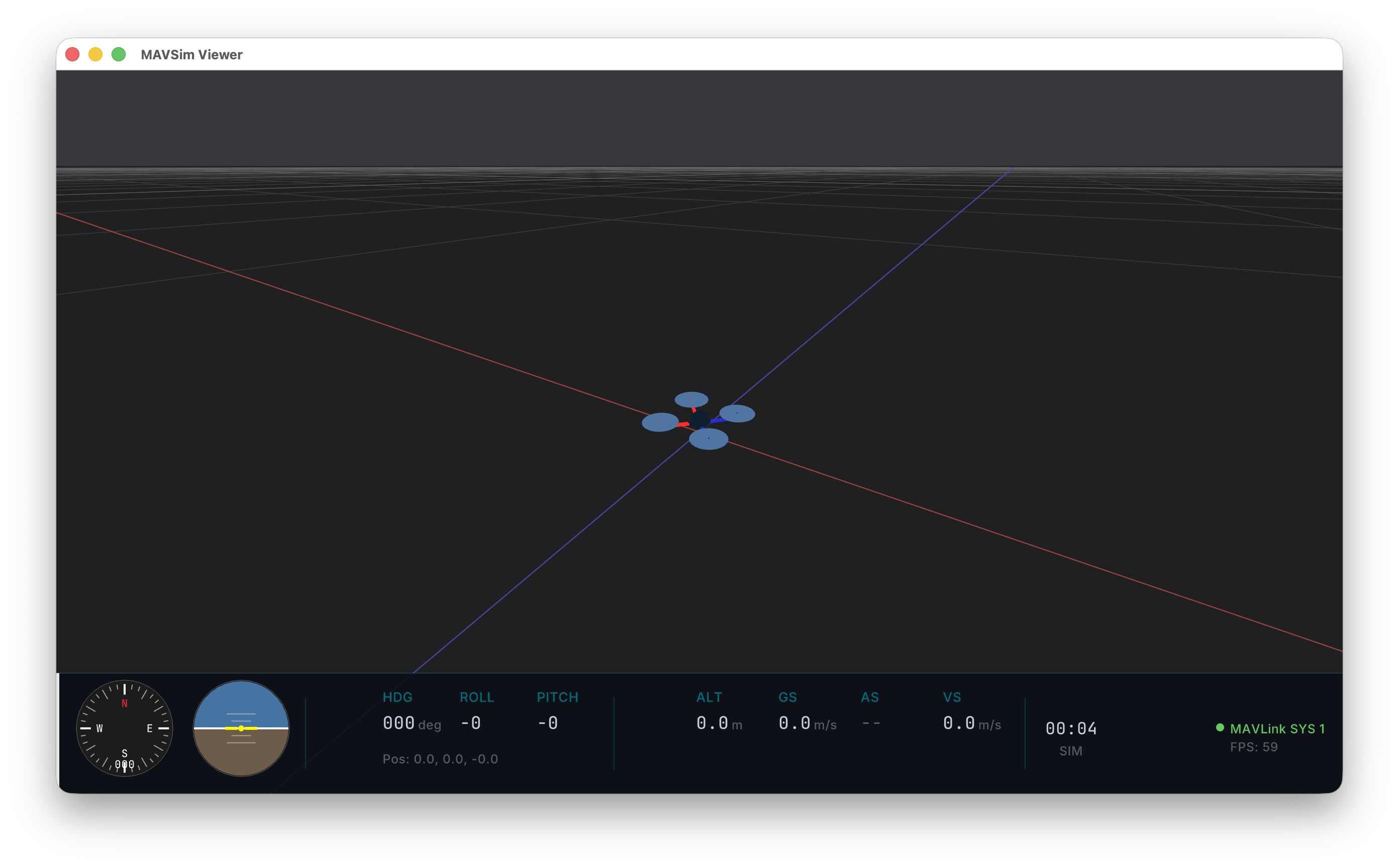Click the drone's front-left rotor disc
The width and height of the screenshot is (1399, 868).
click(x=660, y=422)
